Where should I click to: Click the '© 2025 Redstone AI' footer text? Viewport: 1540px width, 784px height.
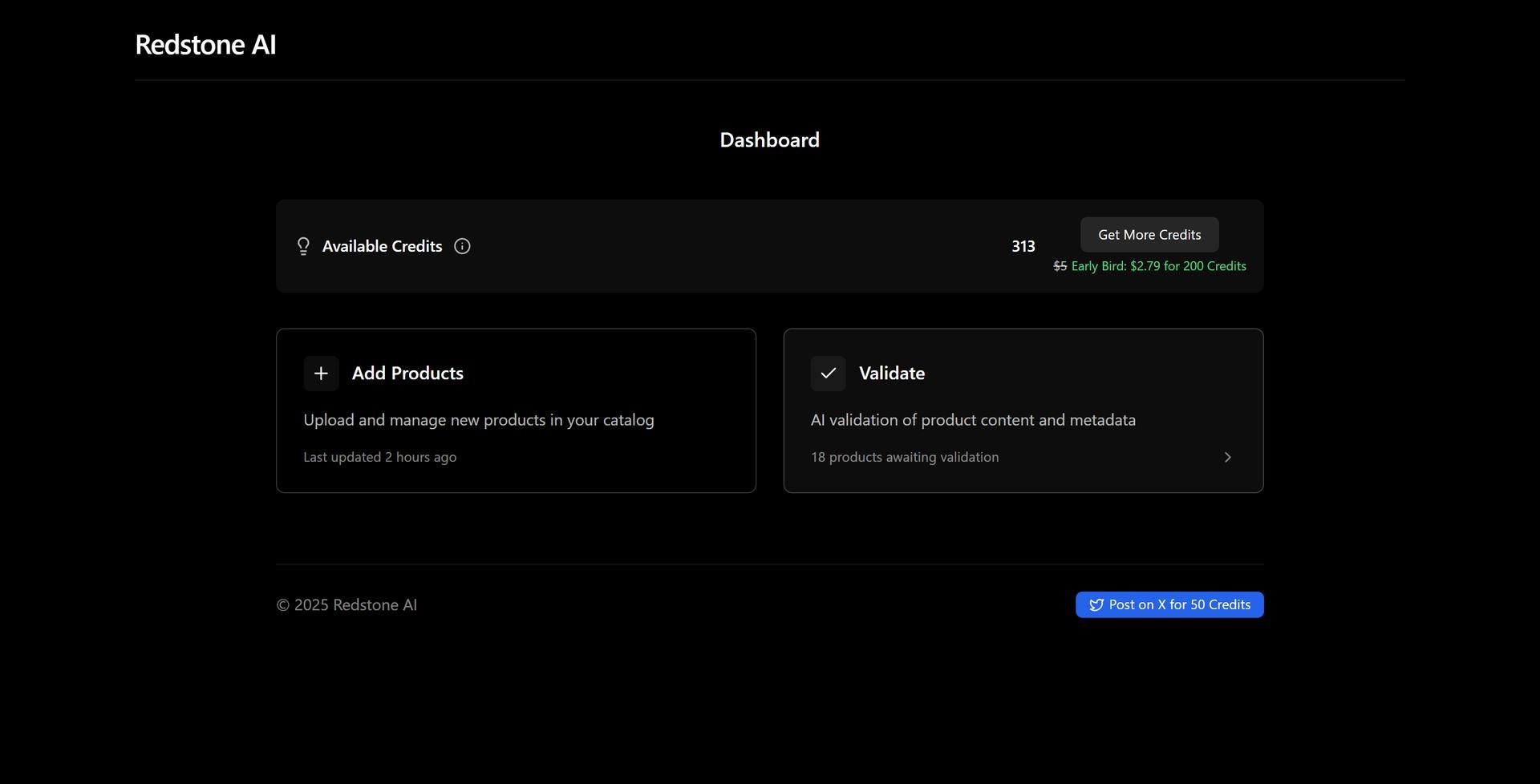(346, 605)
